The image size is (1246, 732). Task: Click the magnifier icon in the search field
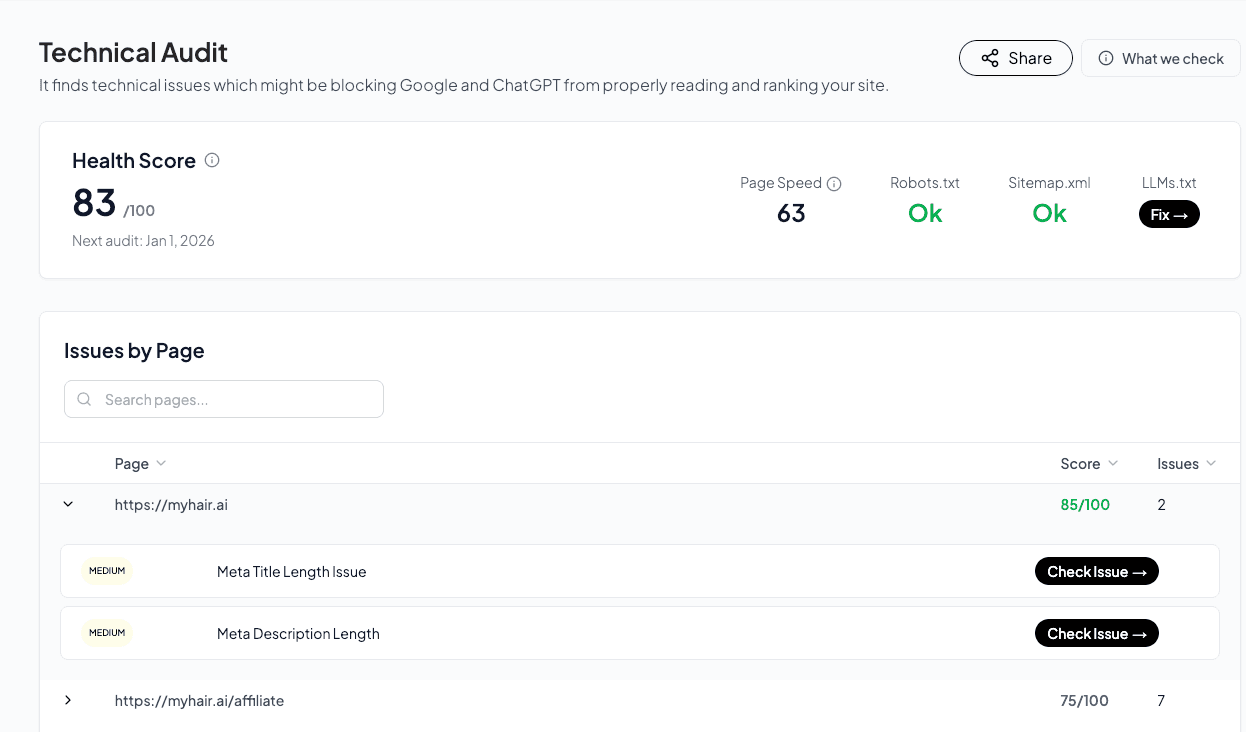[x=84, y=399]
